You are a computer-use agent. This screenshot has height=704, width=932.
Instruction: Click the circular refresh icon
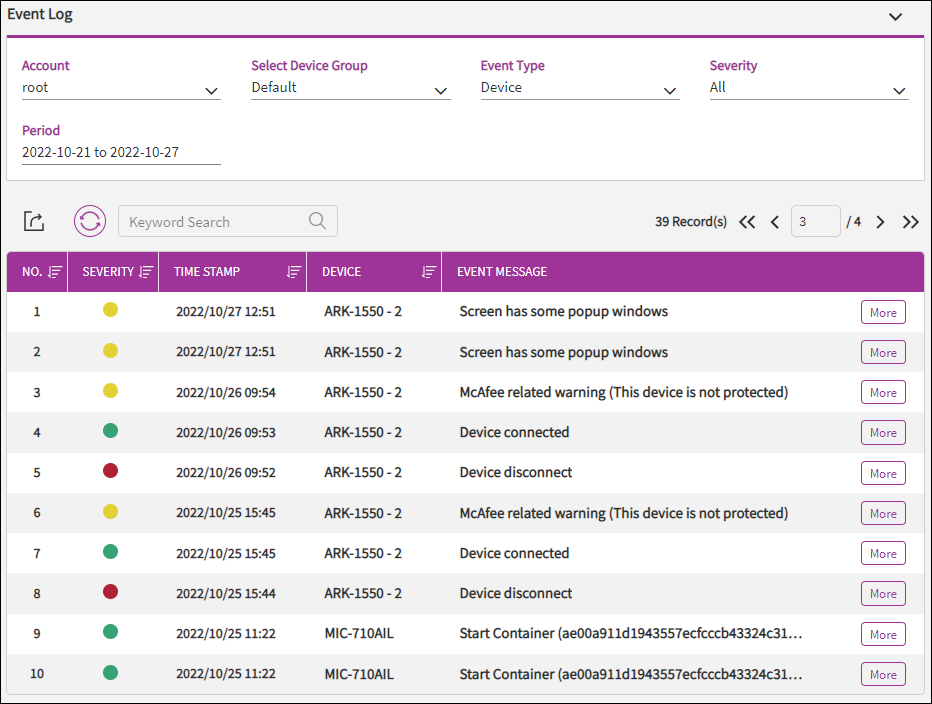pos(90,222)
